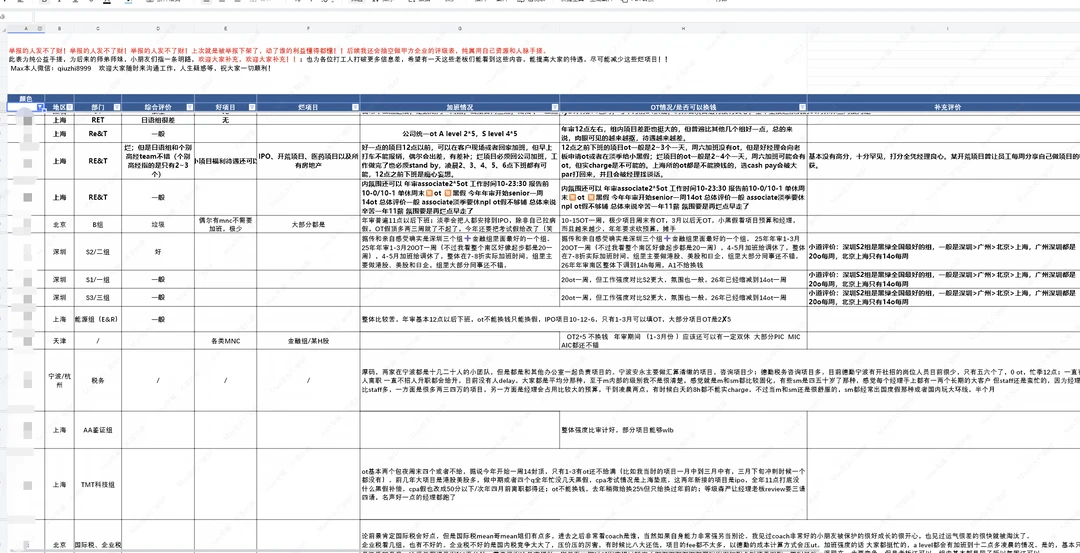1080x553 pixels.
Task: Click the B组 department cell
Action: (x=98, y=225)
